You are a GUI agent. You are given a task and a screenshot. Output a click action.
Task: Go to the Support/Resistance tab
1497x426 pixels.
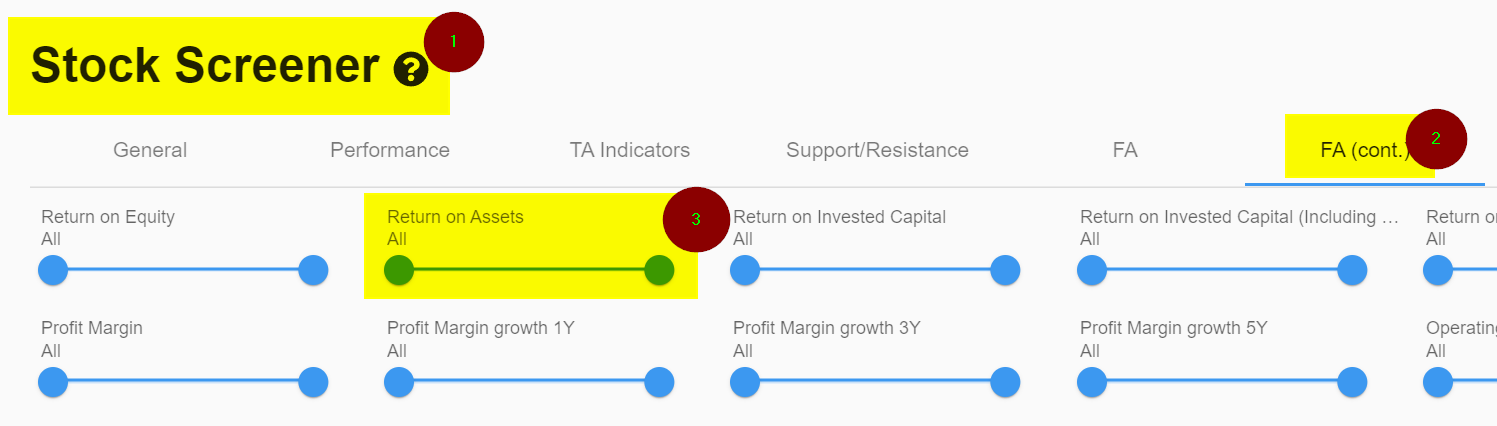pos(877,150)
